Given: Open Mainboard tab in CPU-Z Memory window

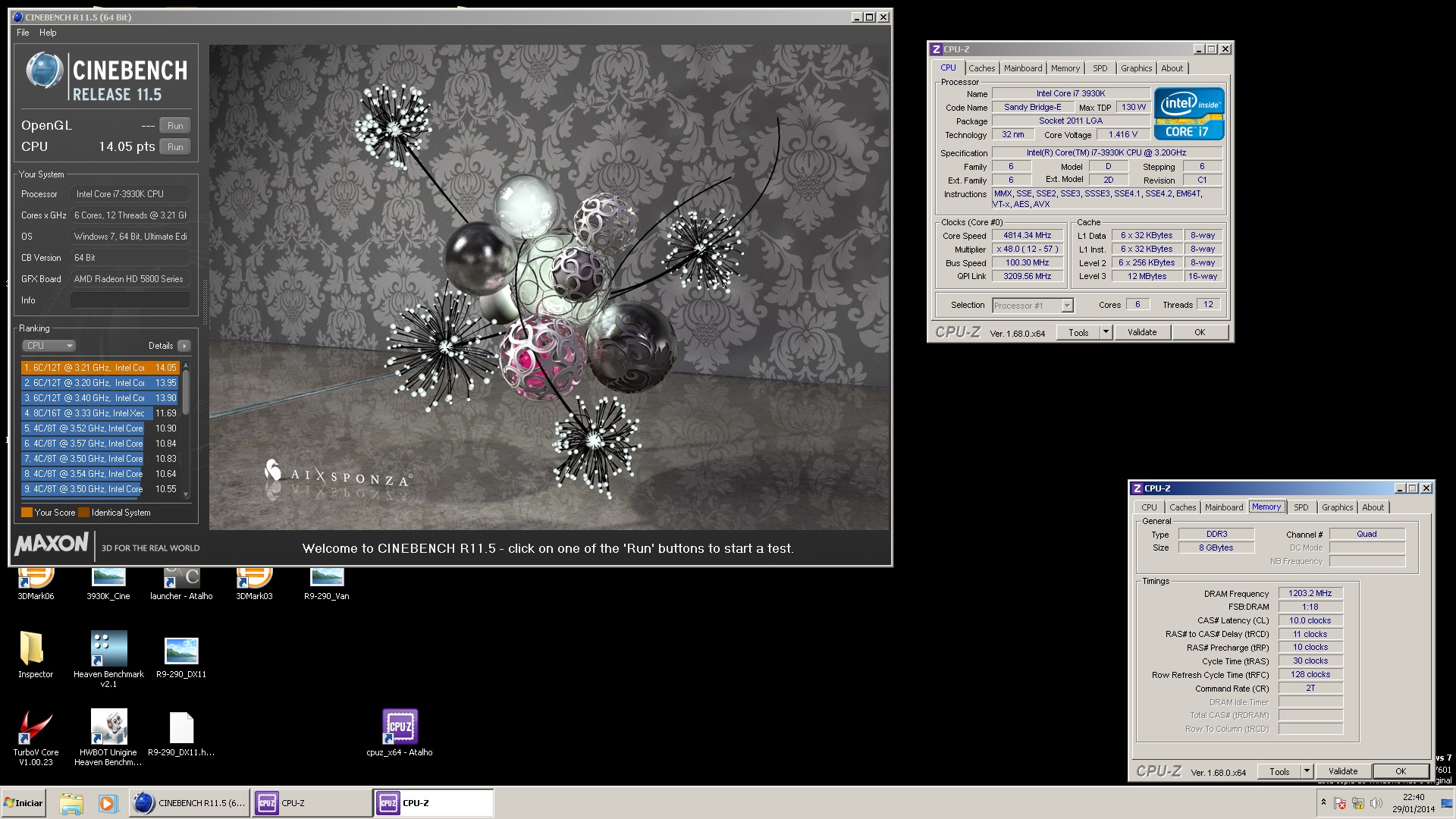Looking at the screenshot, I should [x=1224, y=507].
